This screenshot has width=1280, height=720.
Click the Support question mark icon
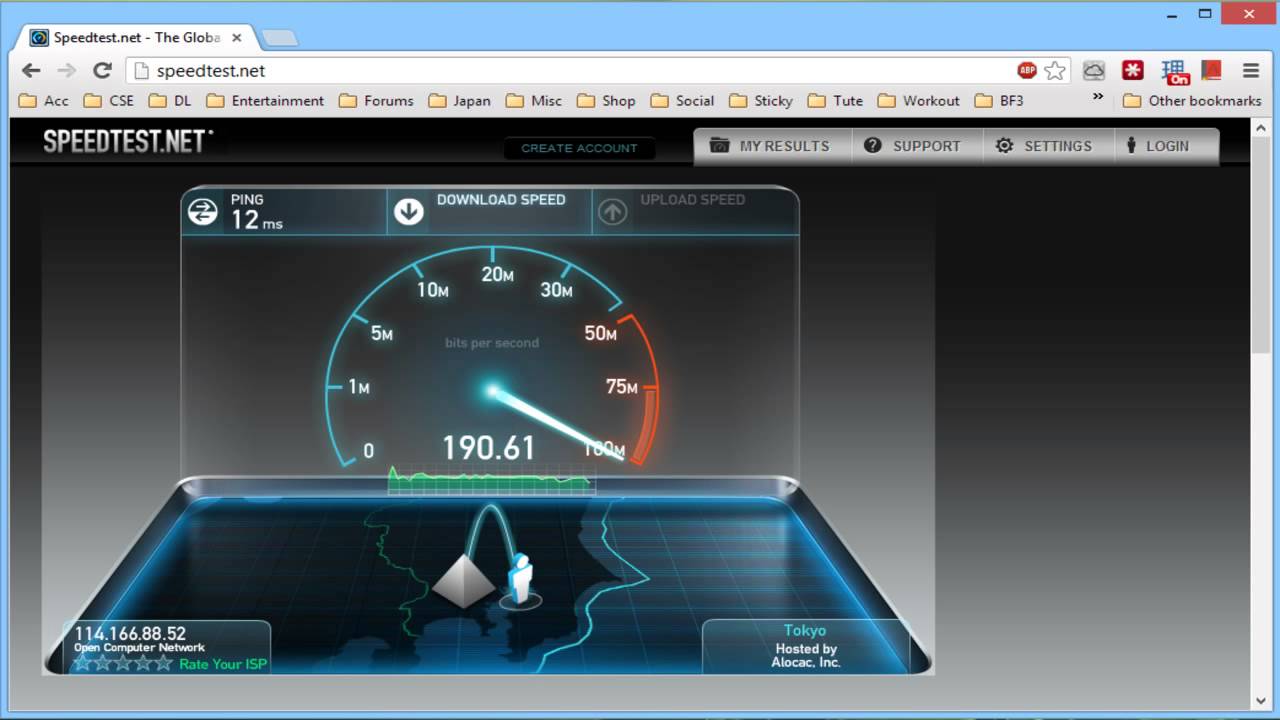point(873,145)
